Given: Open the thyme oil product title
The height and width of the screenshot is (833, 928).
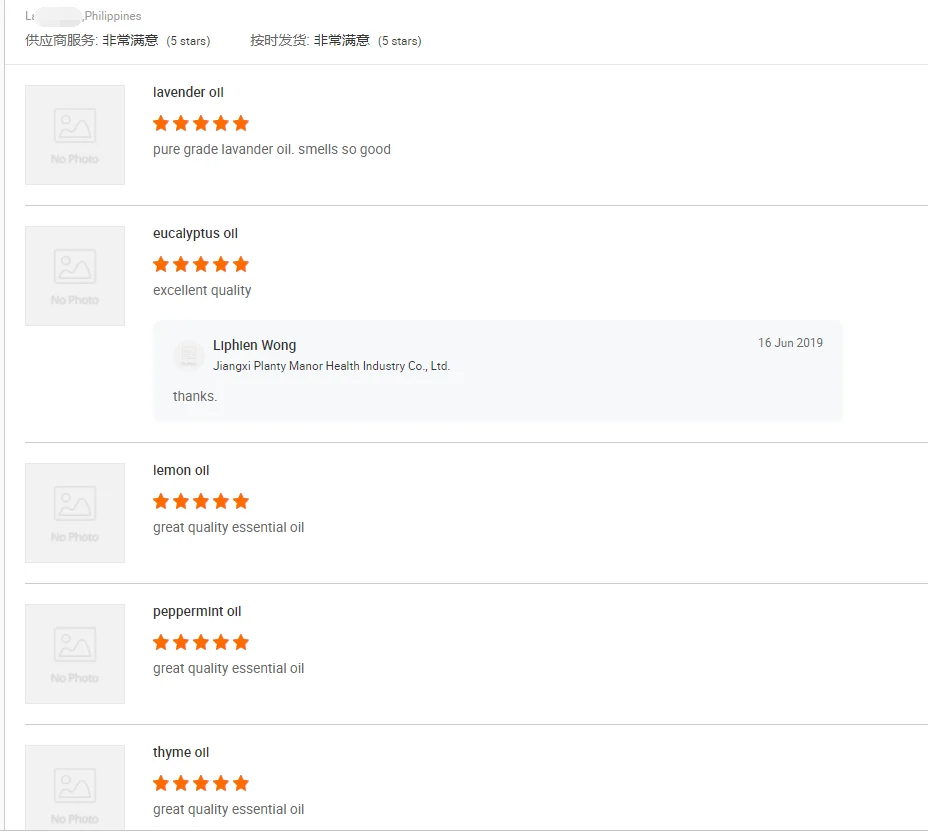Looking at the screenshot, I should 181,753.
